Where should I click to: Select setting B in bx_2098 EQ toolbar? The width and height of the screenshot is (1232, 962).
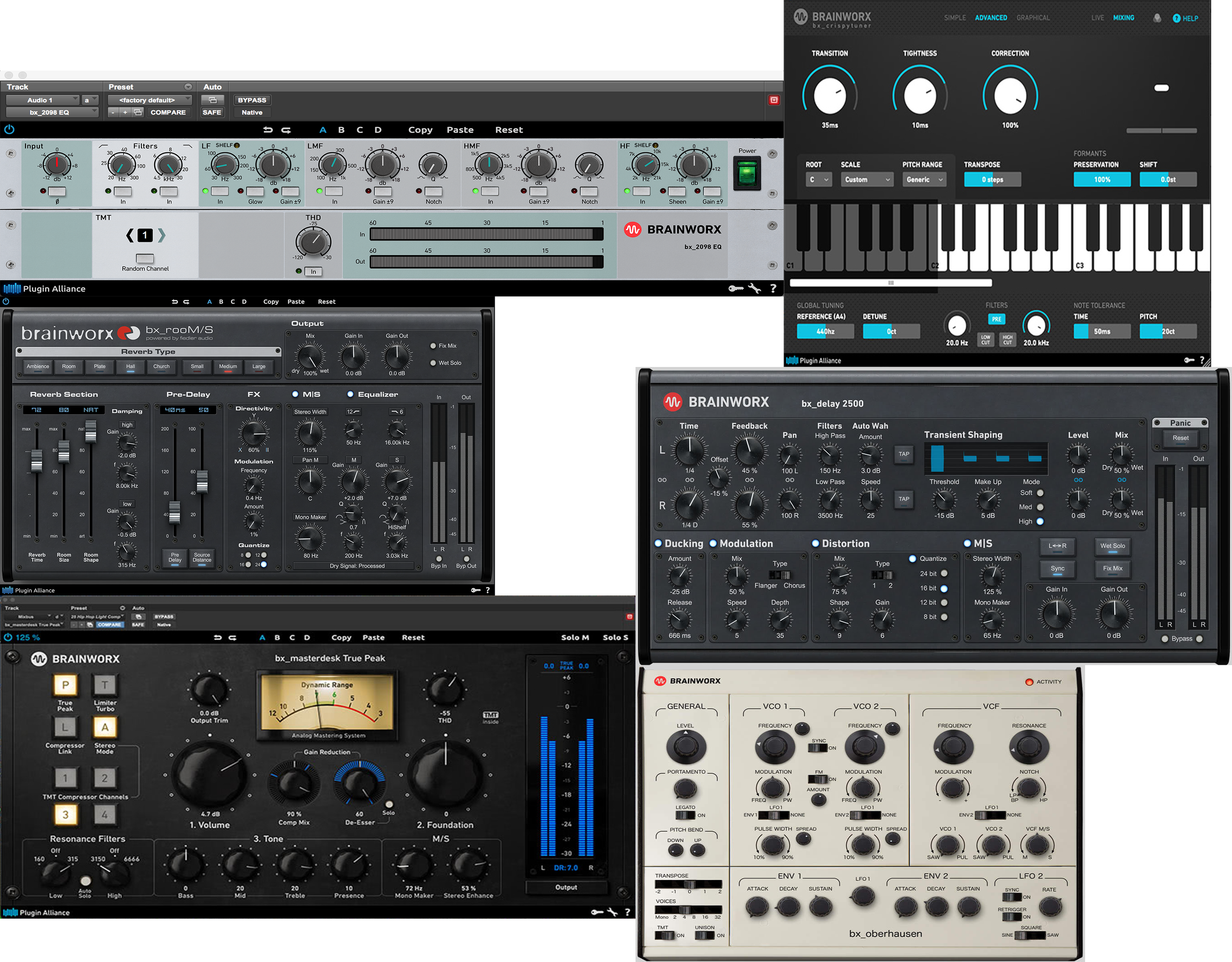341,130
